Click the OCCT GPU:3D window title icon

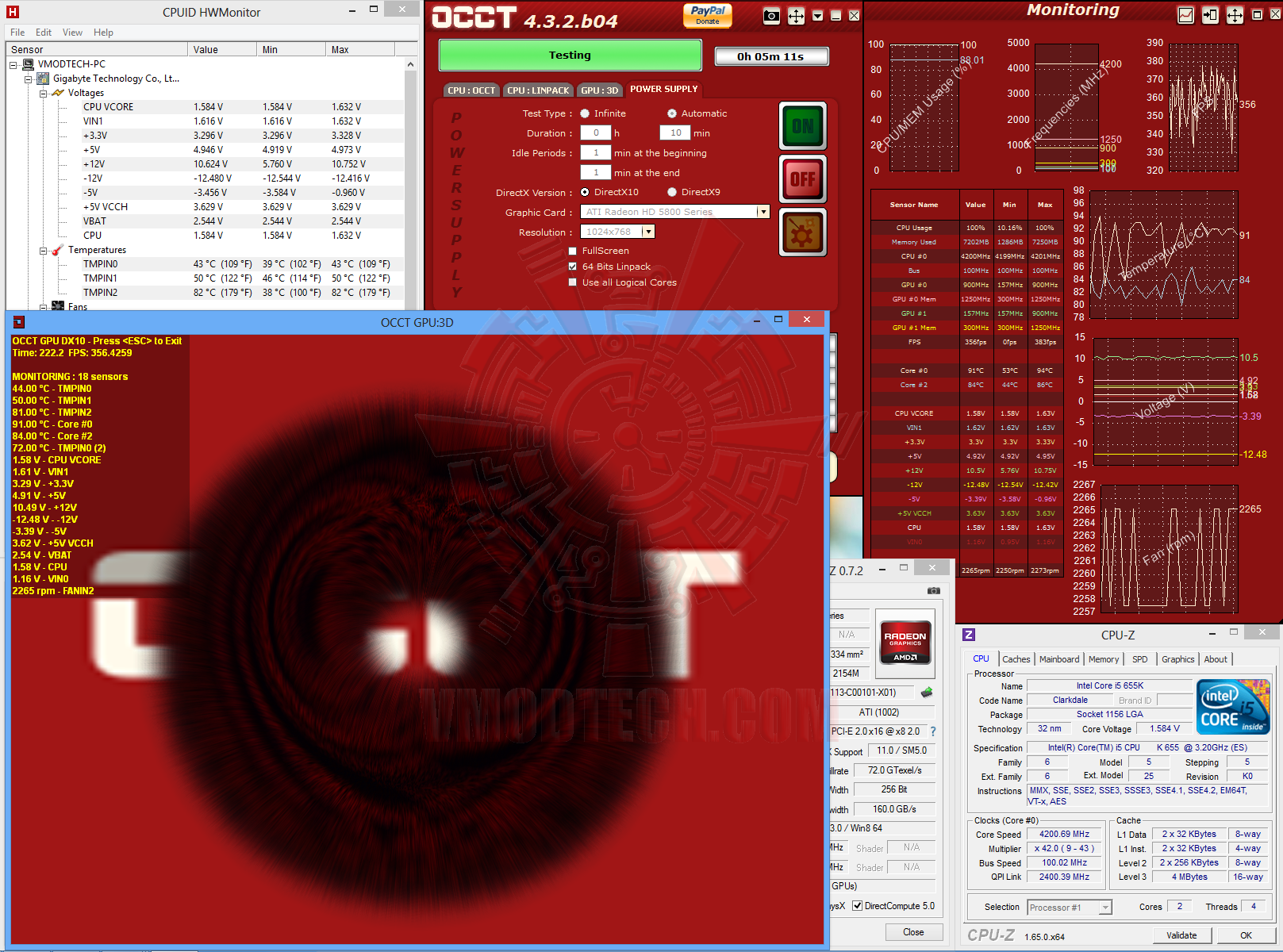pyautogui.click(x=19, y=322)
